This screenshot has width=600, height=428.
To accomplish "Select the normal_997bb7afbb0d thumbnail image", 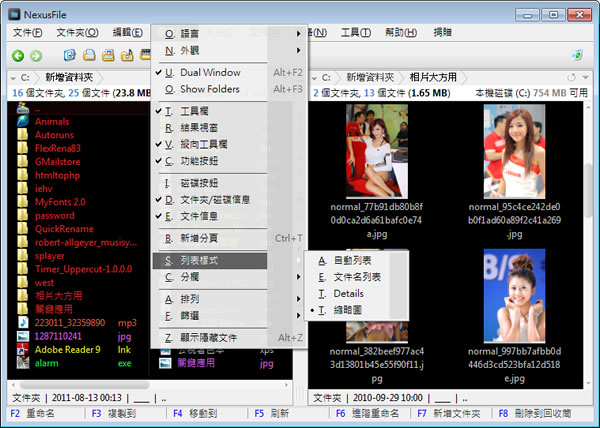I will point(514,296).
